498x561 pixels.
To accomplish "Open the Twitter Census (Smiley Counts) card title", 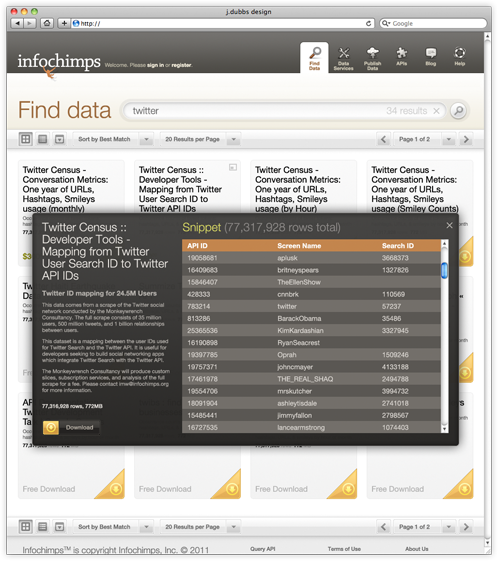I will [x=415, y=189].
